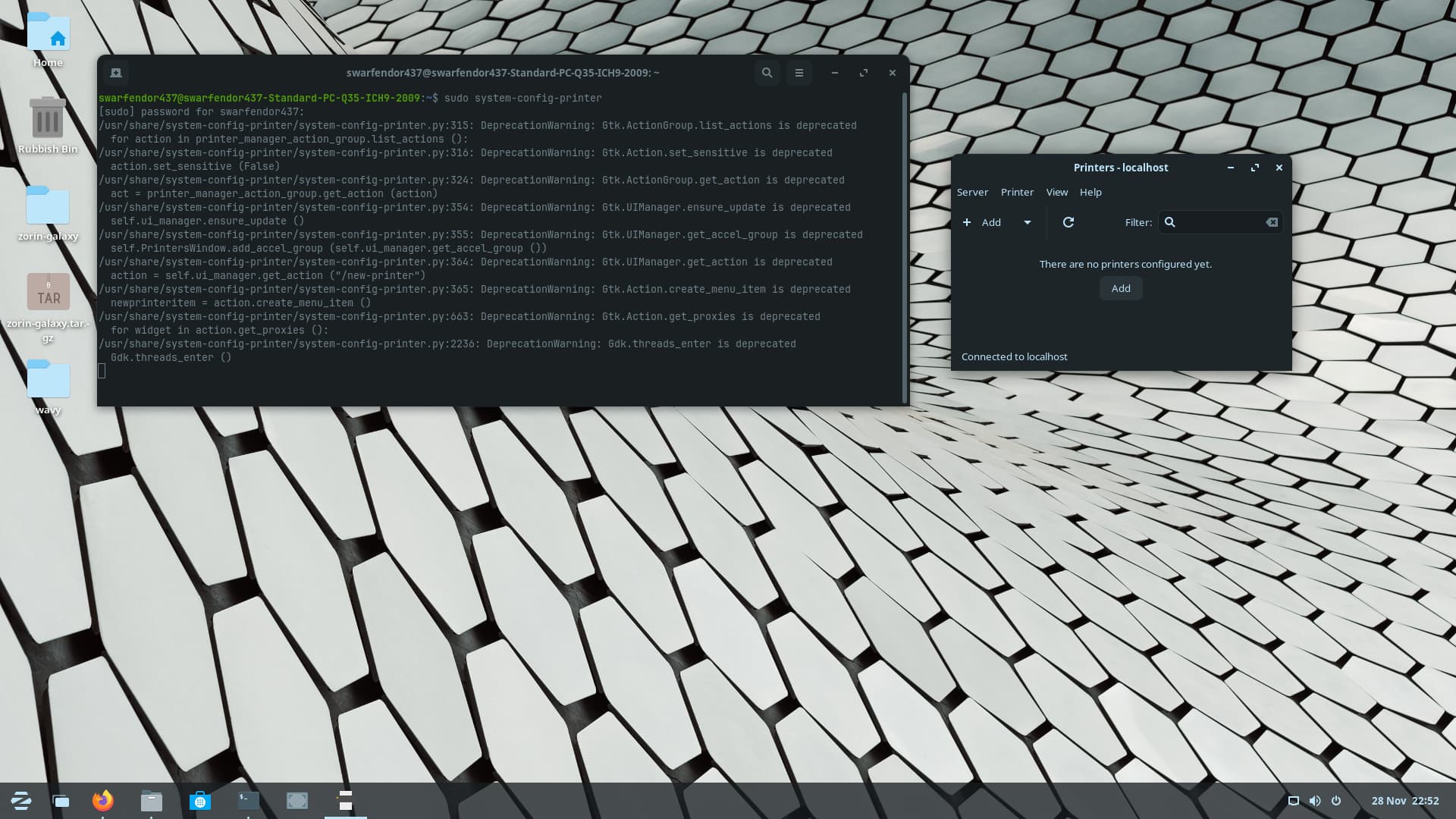
Task: Open the Server menu
Action: [x=972, y=192]
